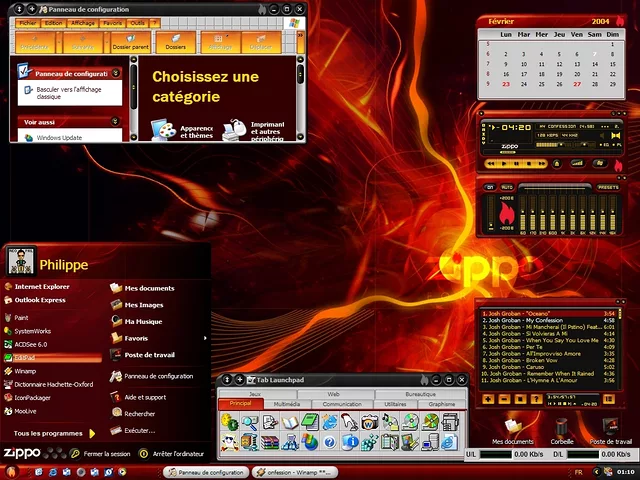Play "Josh Groban - Caruso" in playlist
This screenshot has width=640, height=480.
coord(530,366)
